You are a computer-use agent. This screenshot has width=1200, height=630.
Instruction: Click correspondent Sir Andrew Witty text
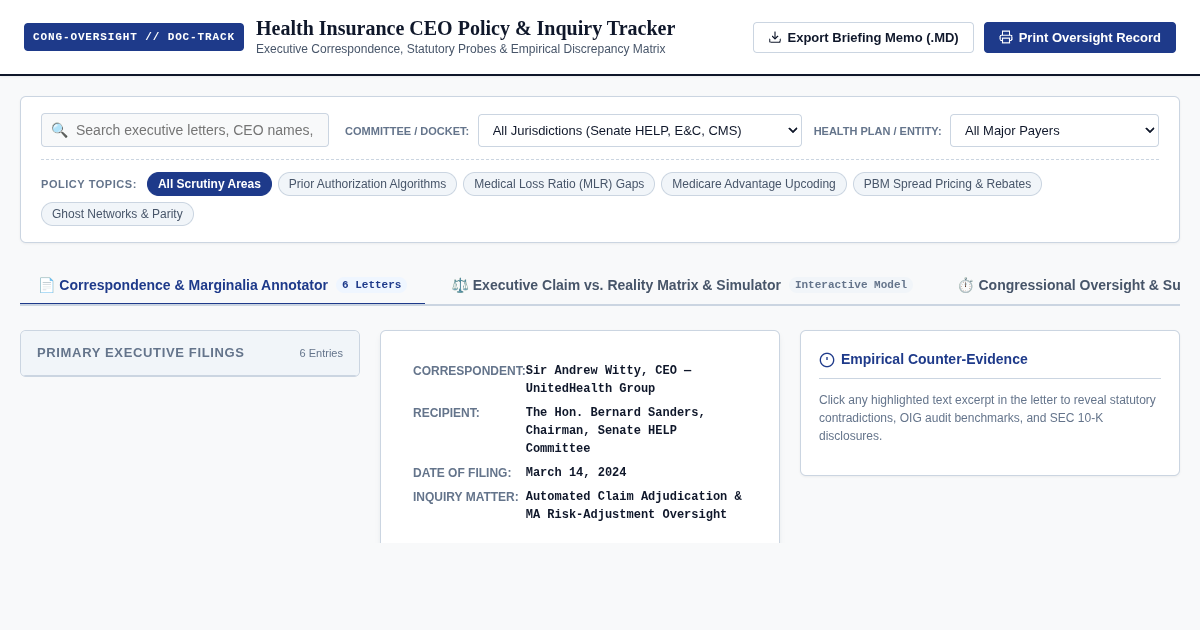[610, 380]
